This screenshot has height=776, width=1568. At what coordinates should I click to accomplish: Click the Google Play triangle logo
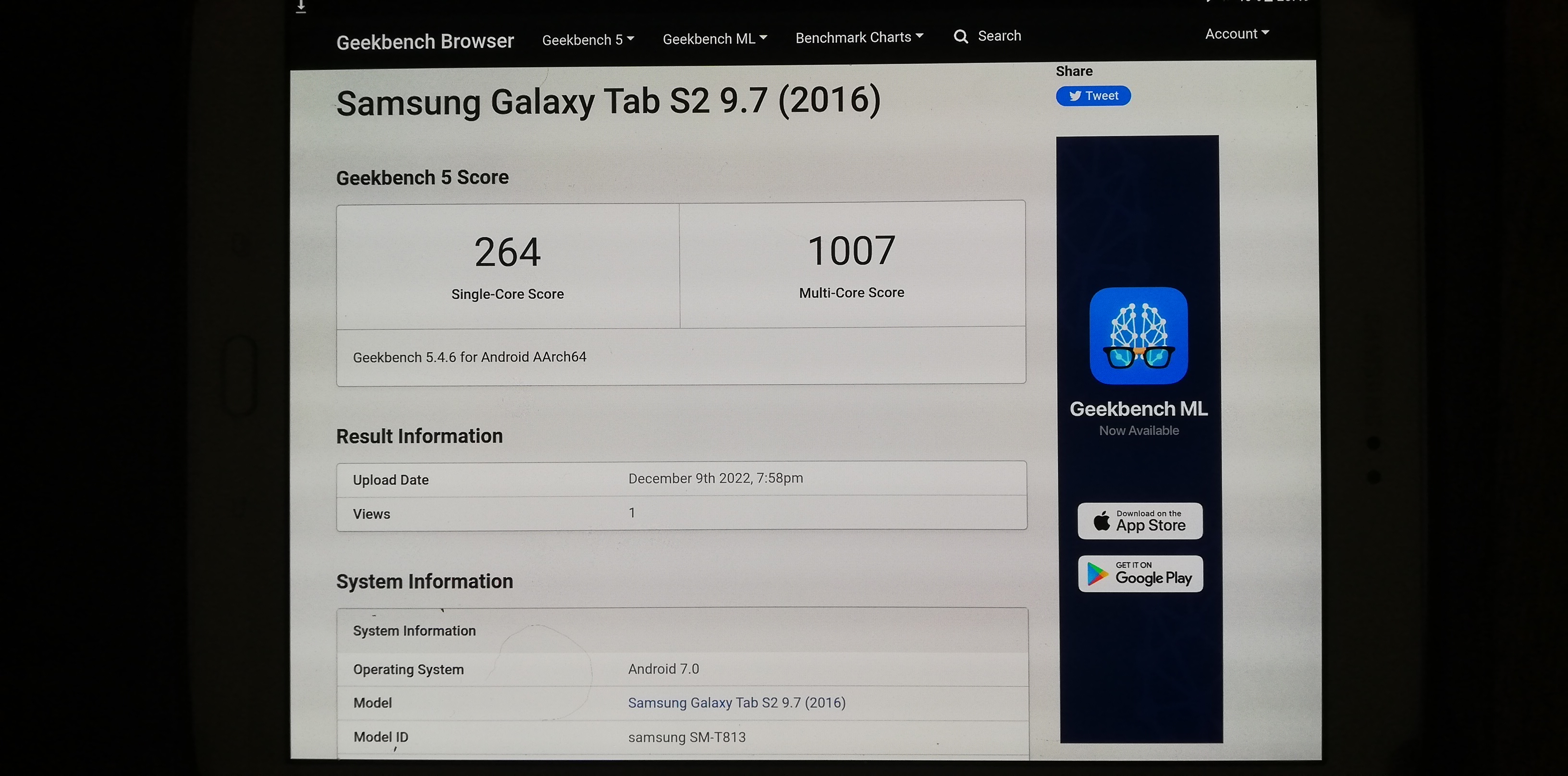pos(1098,574)
